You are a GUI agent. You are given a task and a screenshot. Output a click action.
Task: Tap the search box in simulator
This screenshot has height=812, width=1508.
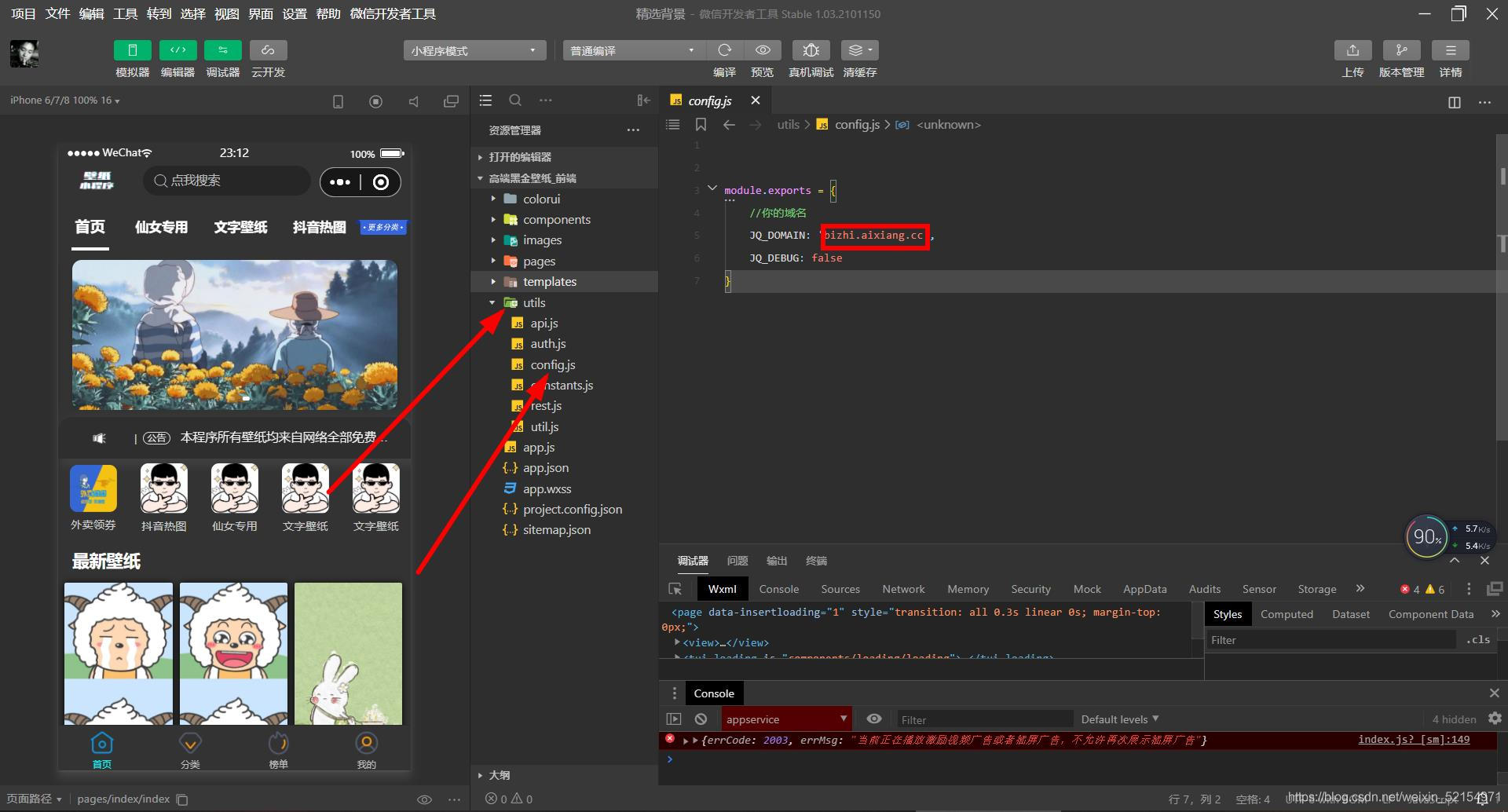(x=227, y=181)
